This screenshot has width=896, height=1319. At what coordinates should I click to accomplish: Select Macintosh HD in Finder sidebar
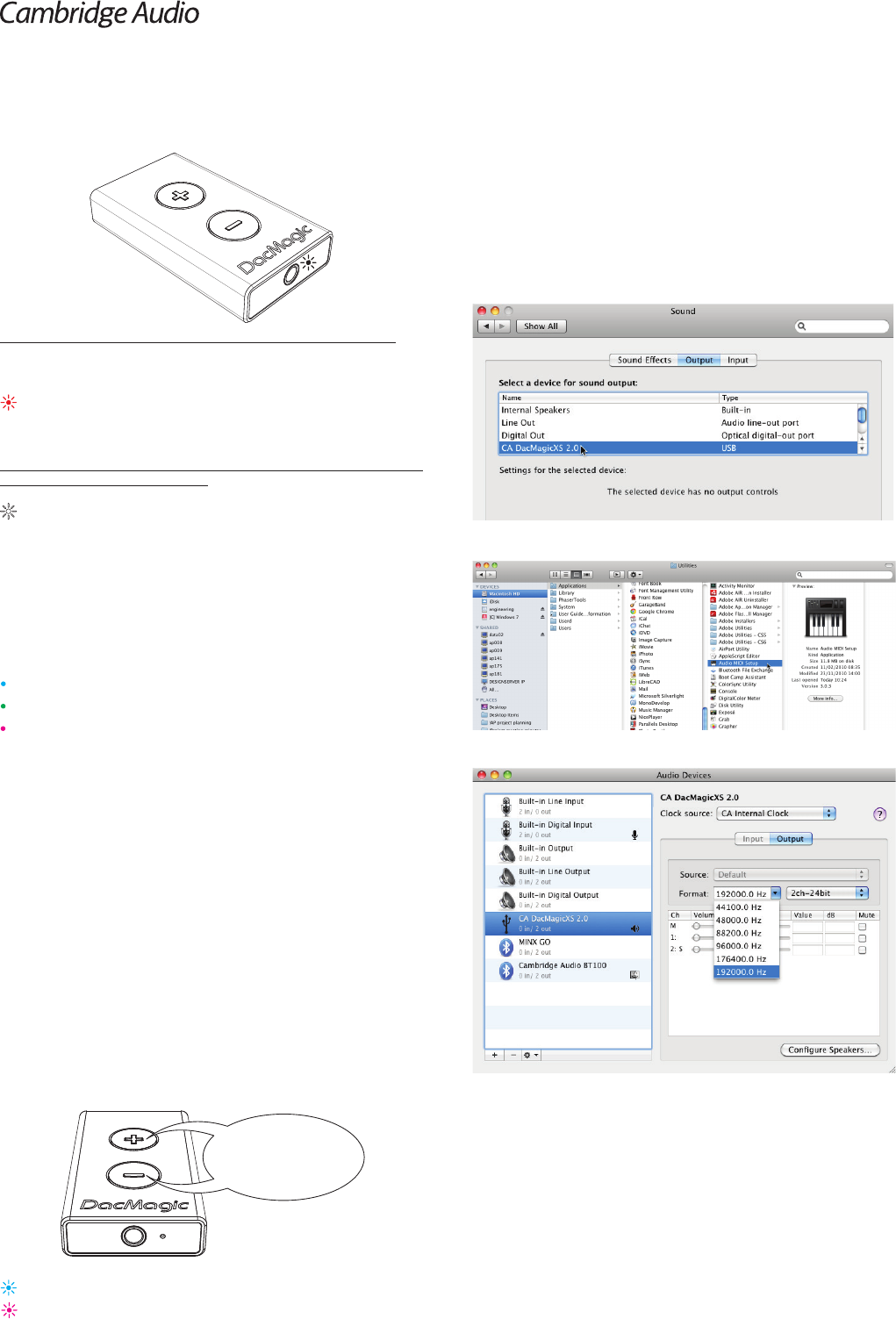(x=510, y=594)
